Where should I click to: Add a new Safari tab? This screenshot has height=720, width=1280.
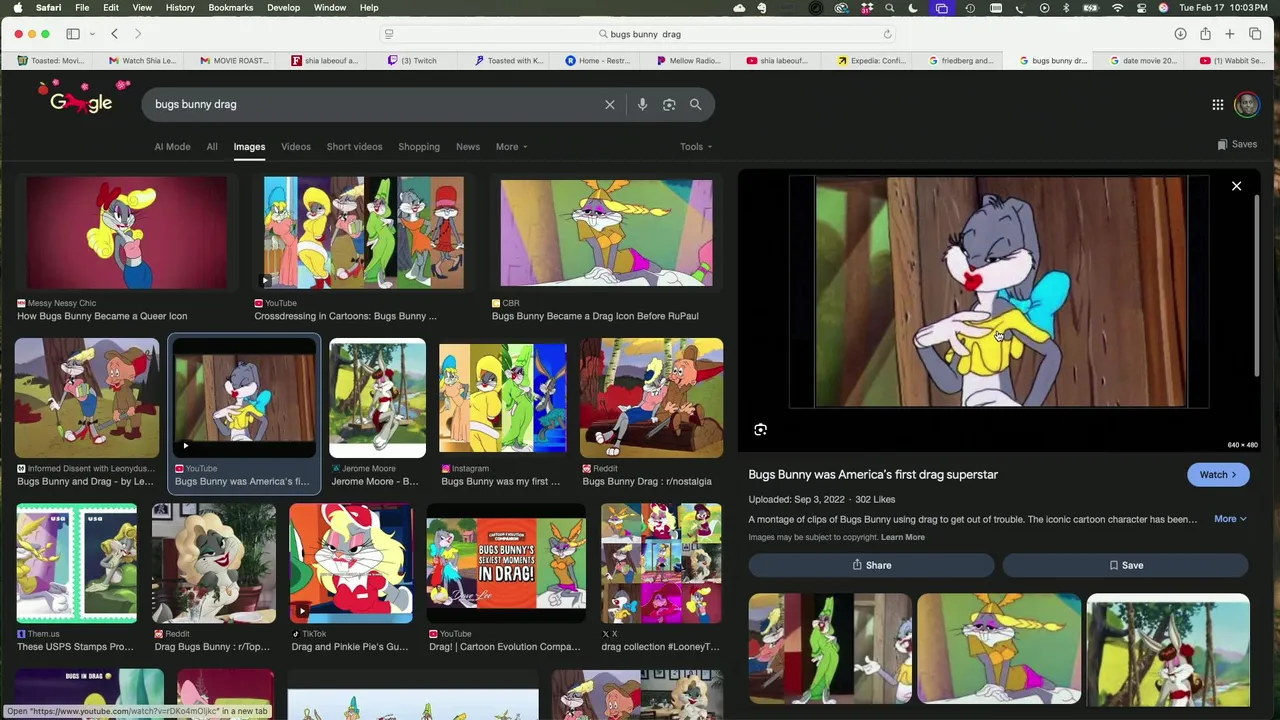[x=1230, y=34]
